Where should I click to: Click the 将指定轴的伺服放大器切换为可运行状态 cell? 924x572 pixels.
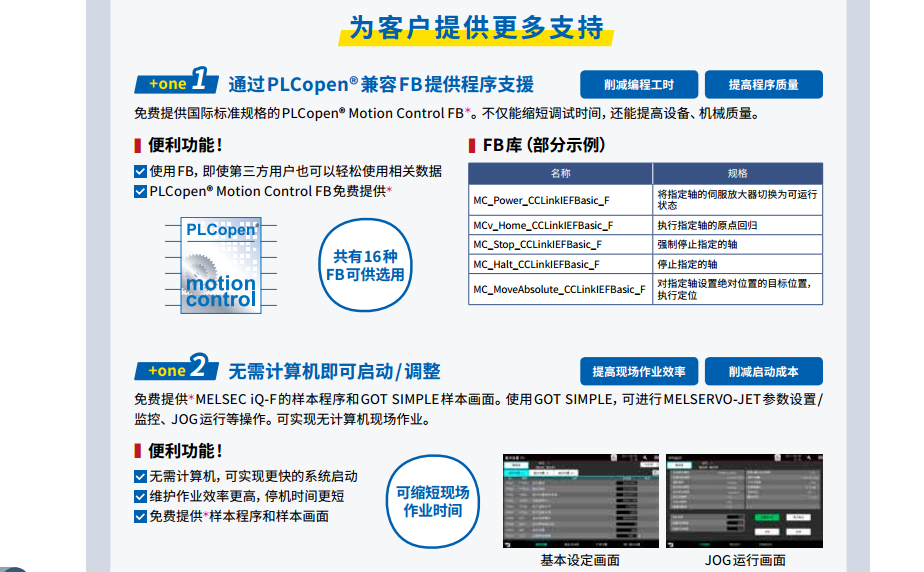click(x=738, y=200)
